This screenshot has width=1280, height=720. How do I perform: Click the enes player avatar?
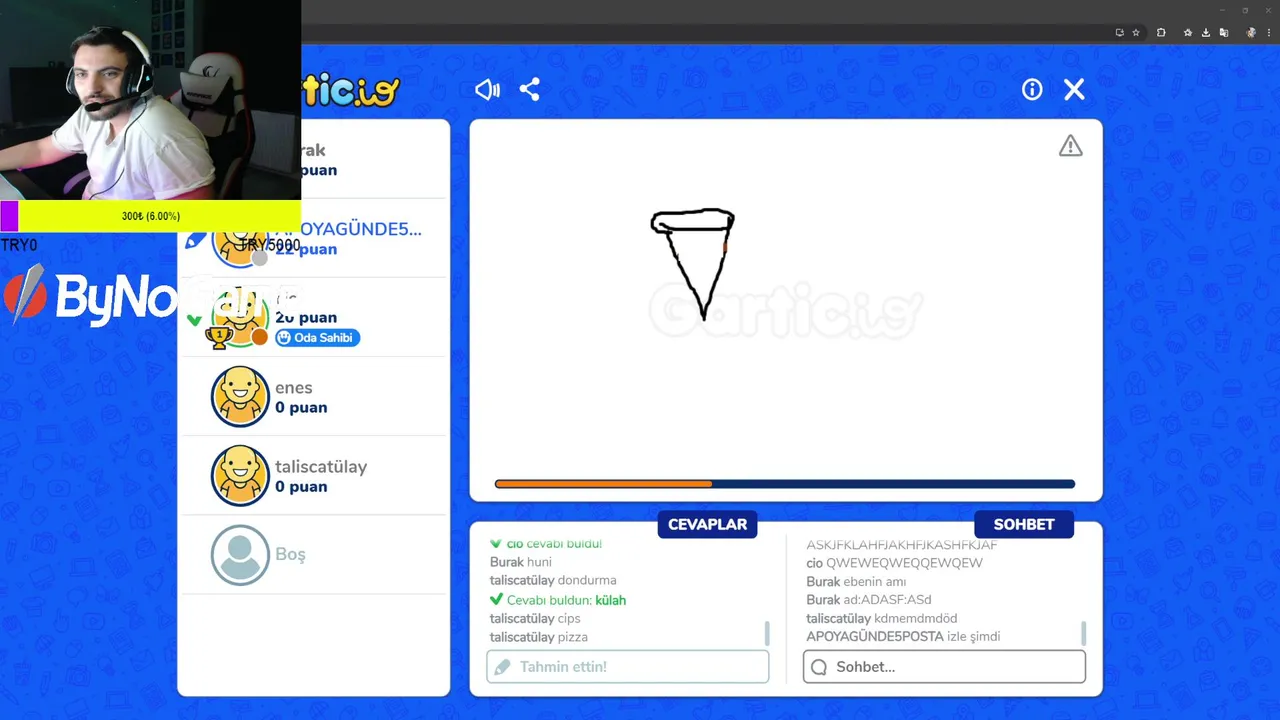(240, 397)
